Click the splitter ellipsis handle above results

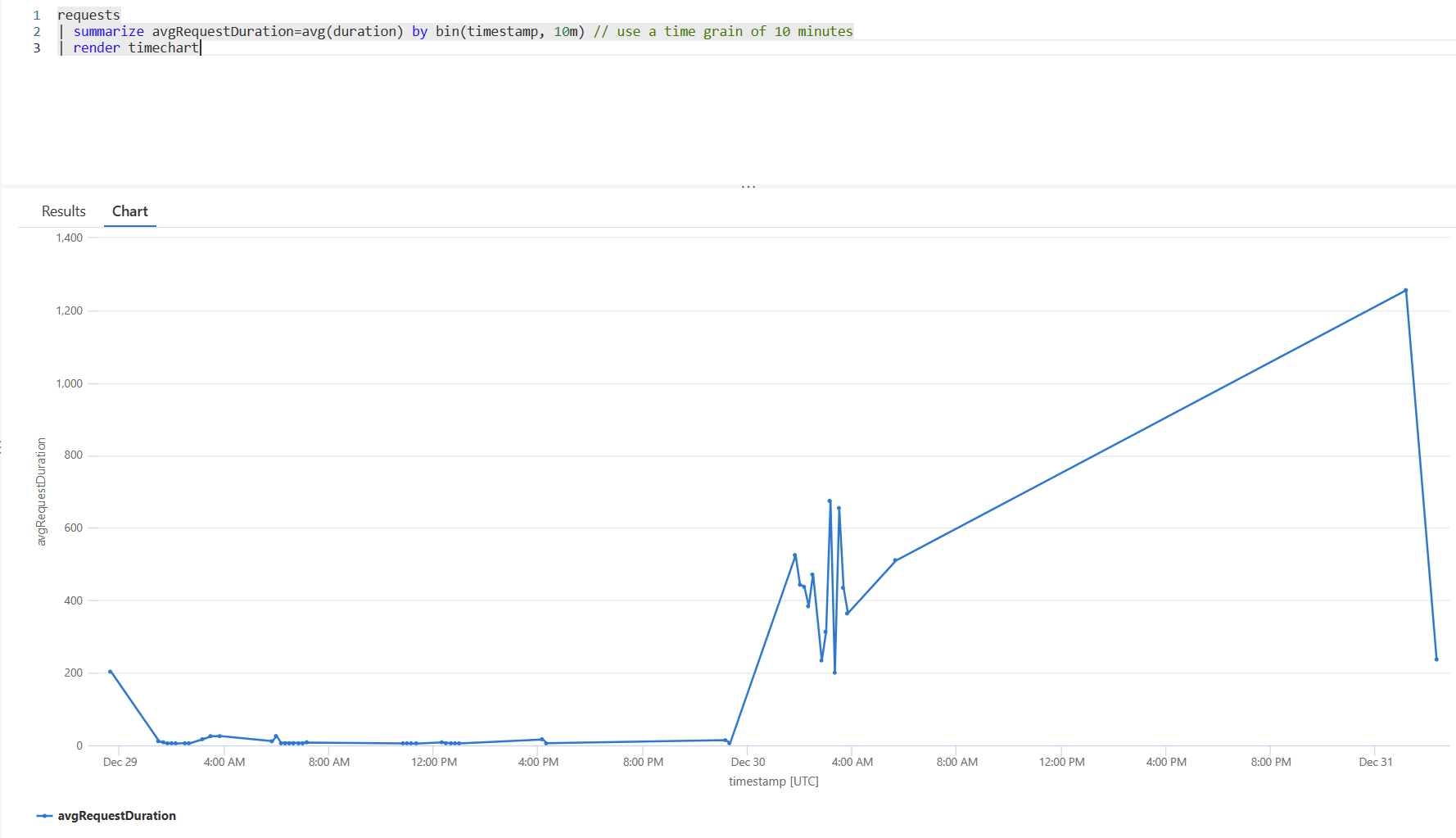748,187
